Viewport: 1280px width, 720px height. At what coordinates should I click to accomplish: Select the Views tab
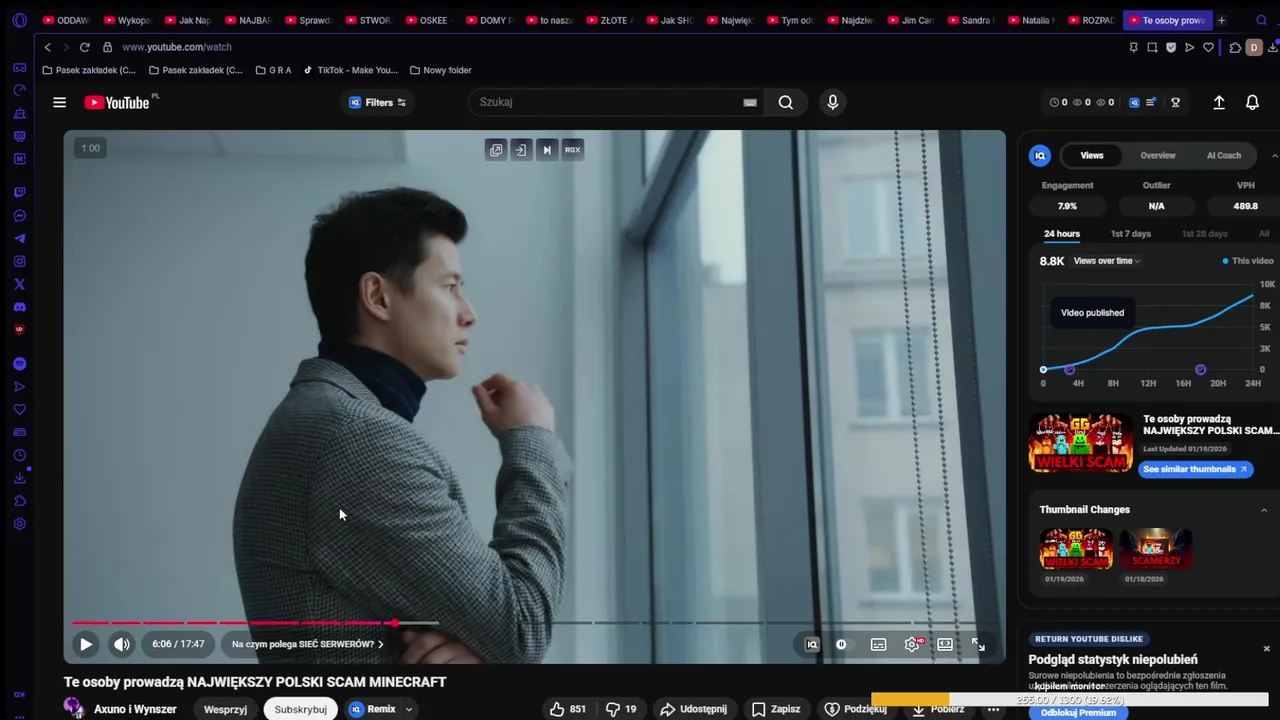pyautogui.click(x=1092, y=155)
